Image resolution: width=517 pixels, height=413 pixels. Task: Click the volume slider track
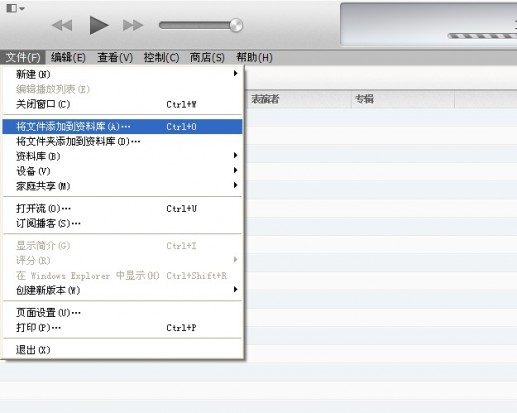click(197, 25)
